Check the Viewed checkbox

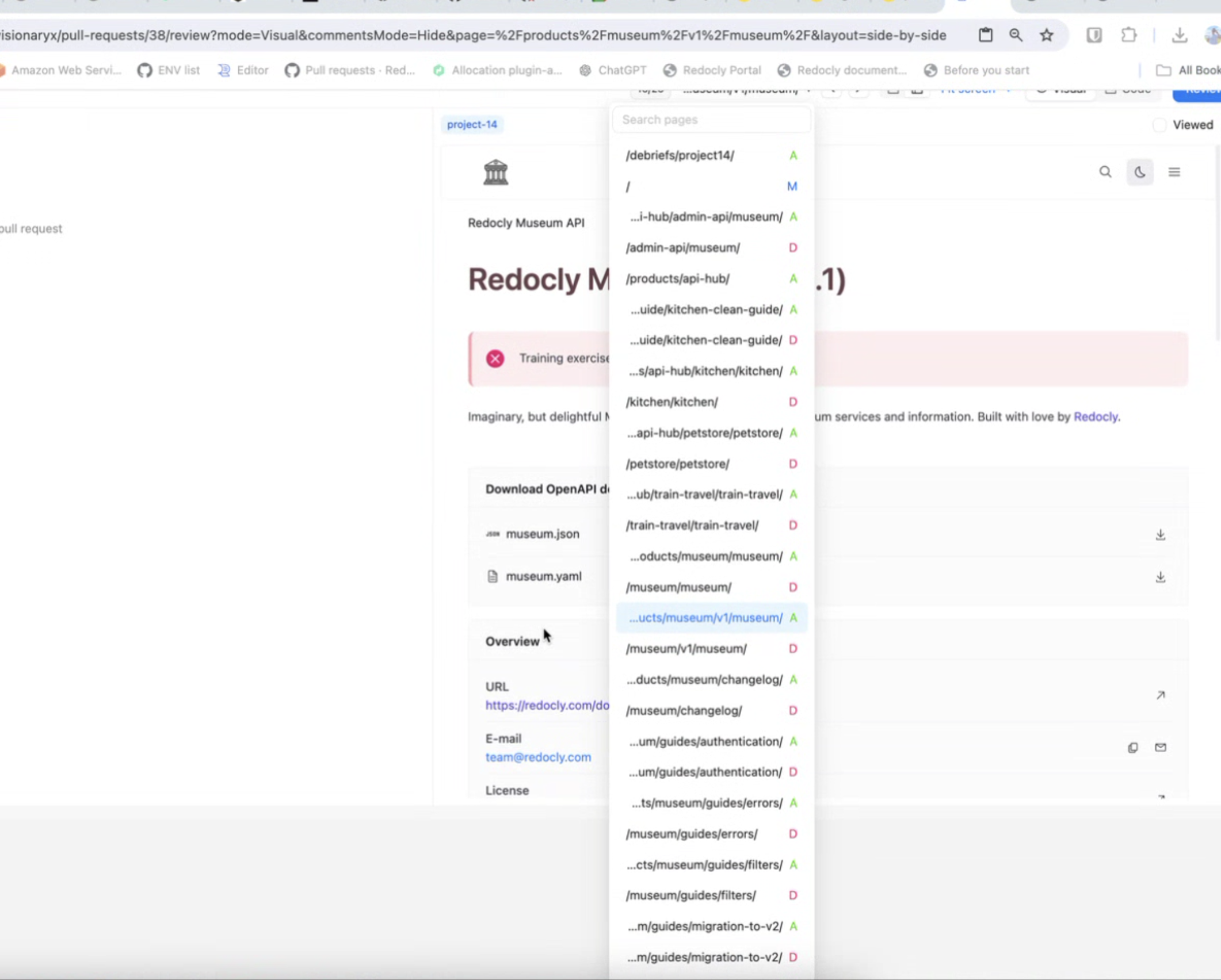[1159, 125]
